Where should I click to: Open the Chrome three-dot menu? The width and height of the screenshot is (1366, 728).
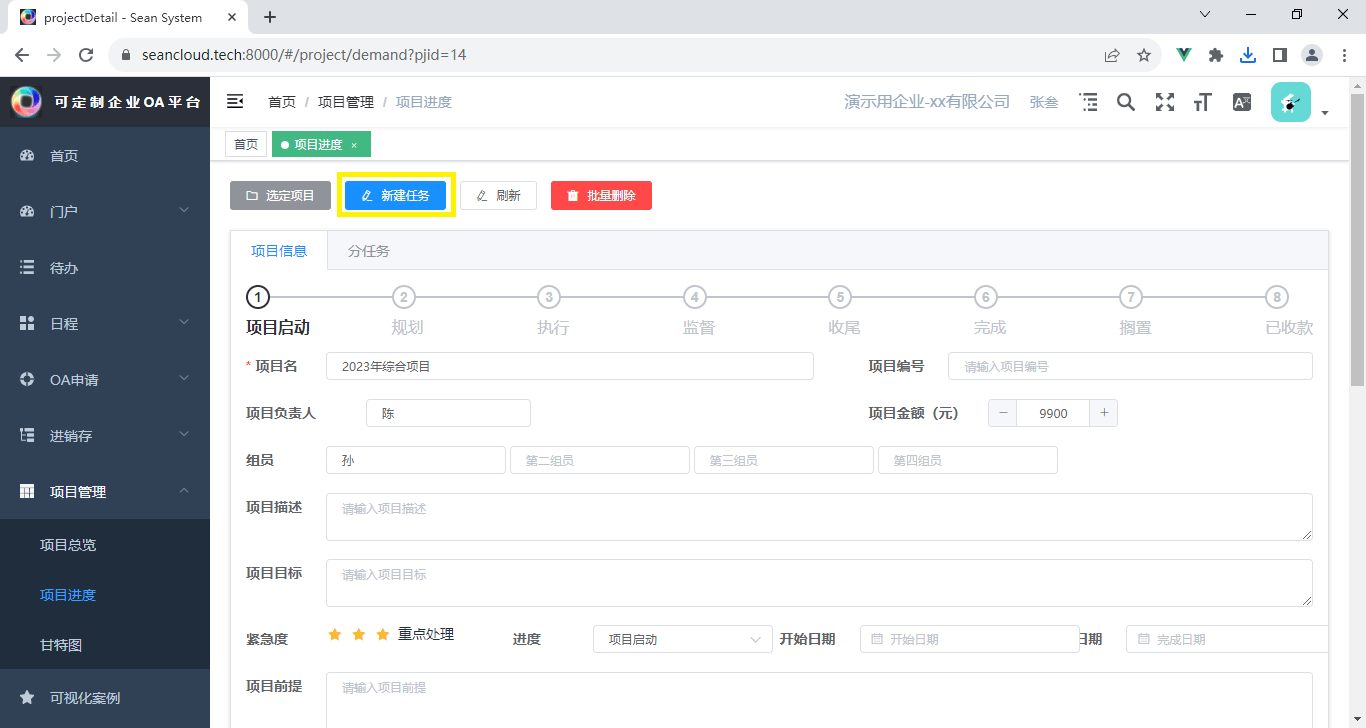(x=1343, y=55)
